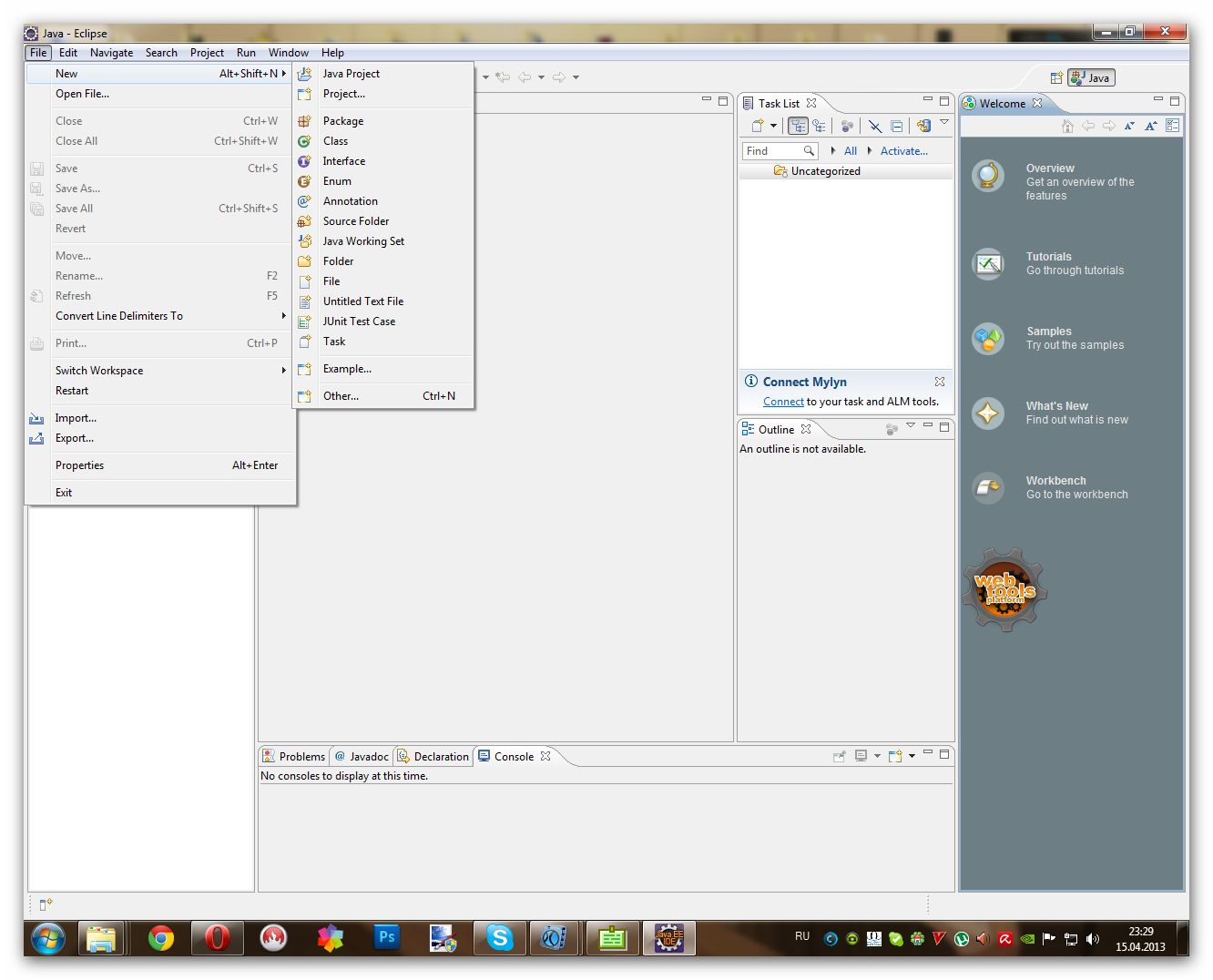Image resolution: width=1213 pixels, height=980 pixels.
Task: Select Java Project in New submenu
Action: (x=383, y=74)
